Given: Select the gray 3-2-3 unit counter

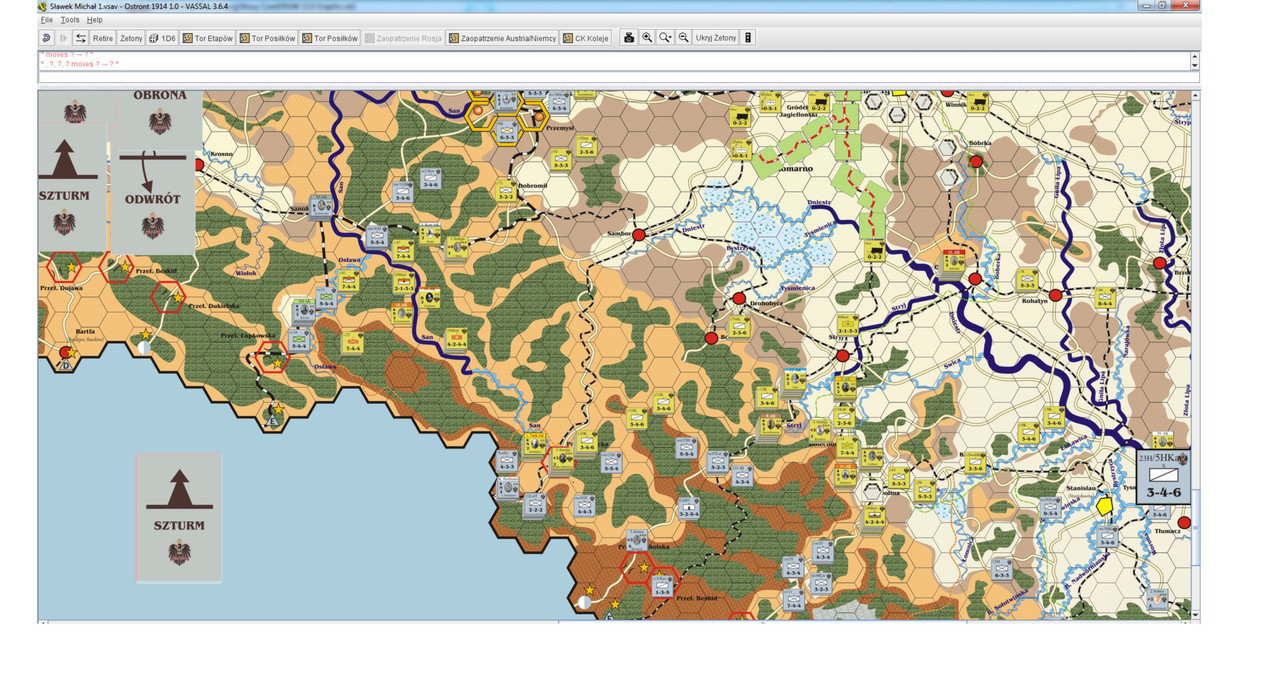Looking at the screenshot, I should (x=822, y=582).
